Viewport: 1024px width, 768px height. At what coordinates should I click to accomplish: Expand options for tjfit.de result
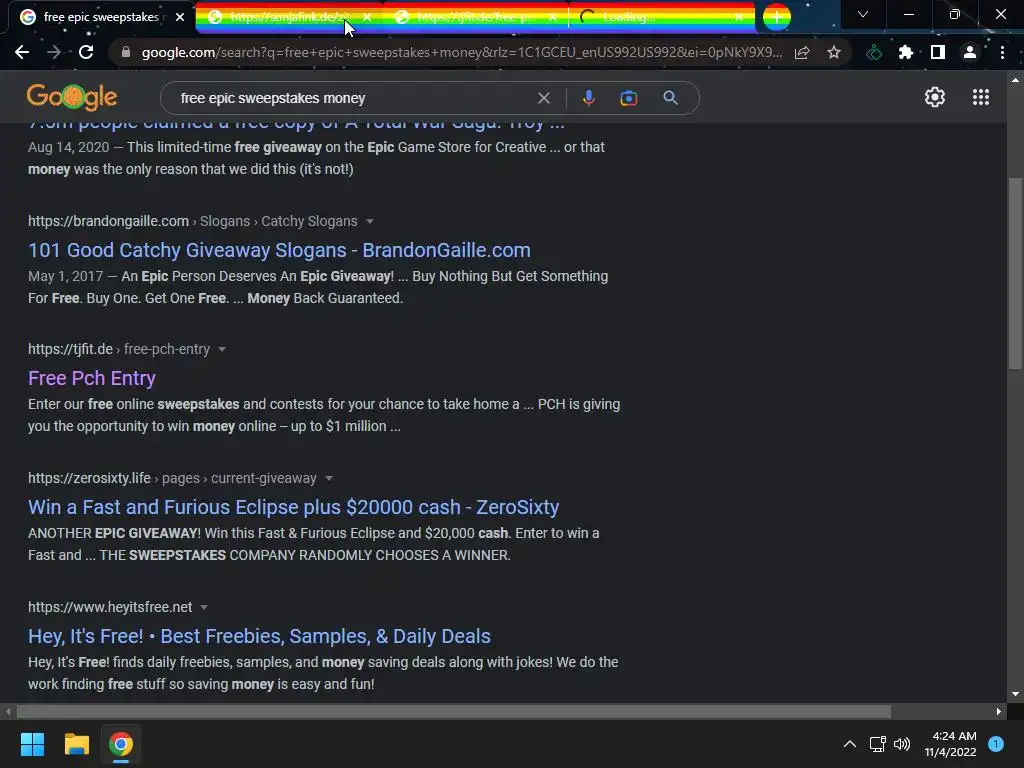click(222, 349)
